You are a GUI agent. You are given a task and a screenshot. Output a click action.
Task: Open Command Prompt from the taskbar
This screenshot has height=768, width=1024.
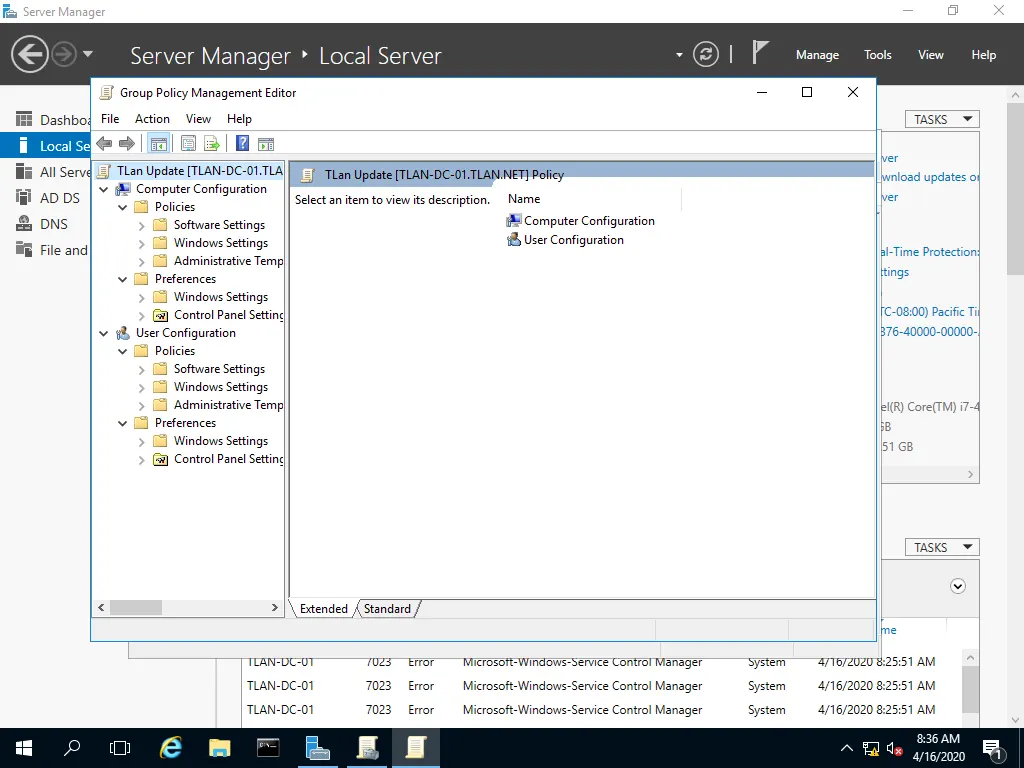click(x=268, y=748)
